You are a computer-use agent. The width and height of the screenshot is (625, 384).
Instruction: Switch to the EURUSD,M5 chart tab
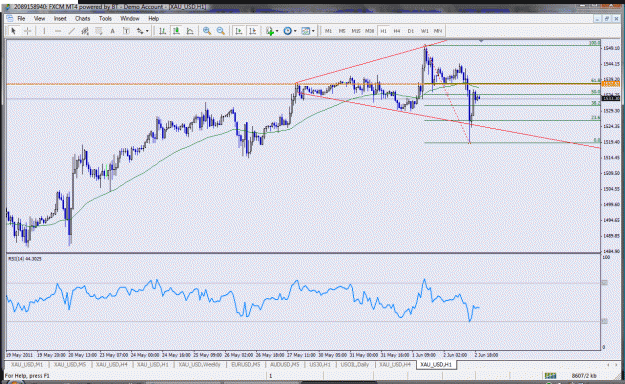pyautogui.click(x=246, y=364)
